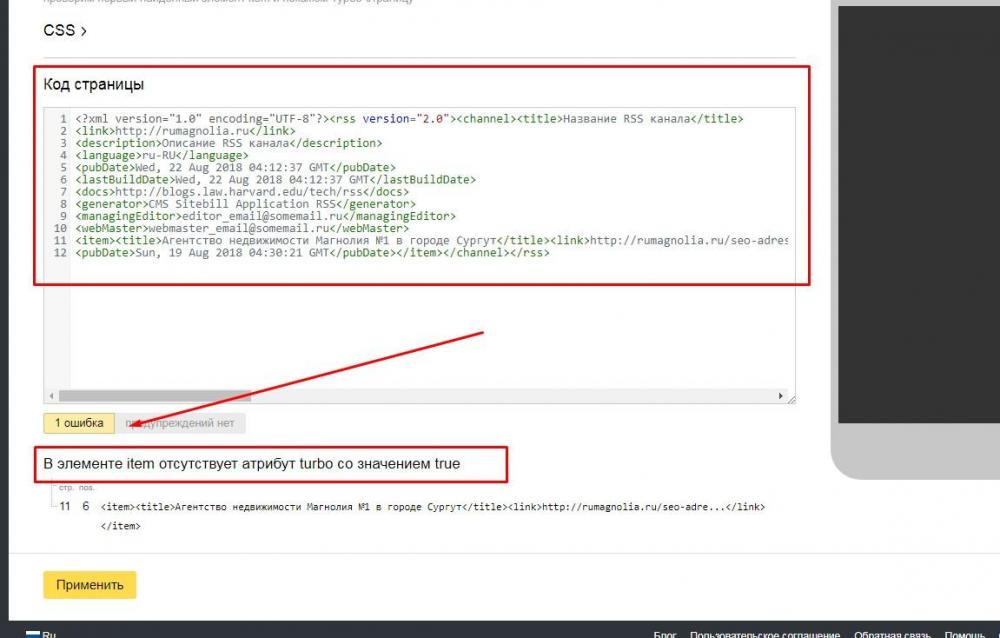Switch to "предупреждений нет" warnings tab

(x=181, y=423)
